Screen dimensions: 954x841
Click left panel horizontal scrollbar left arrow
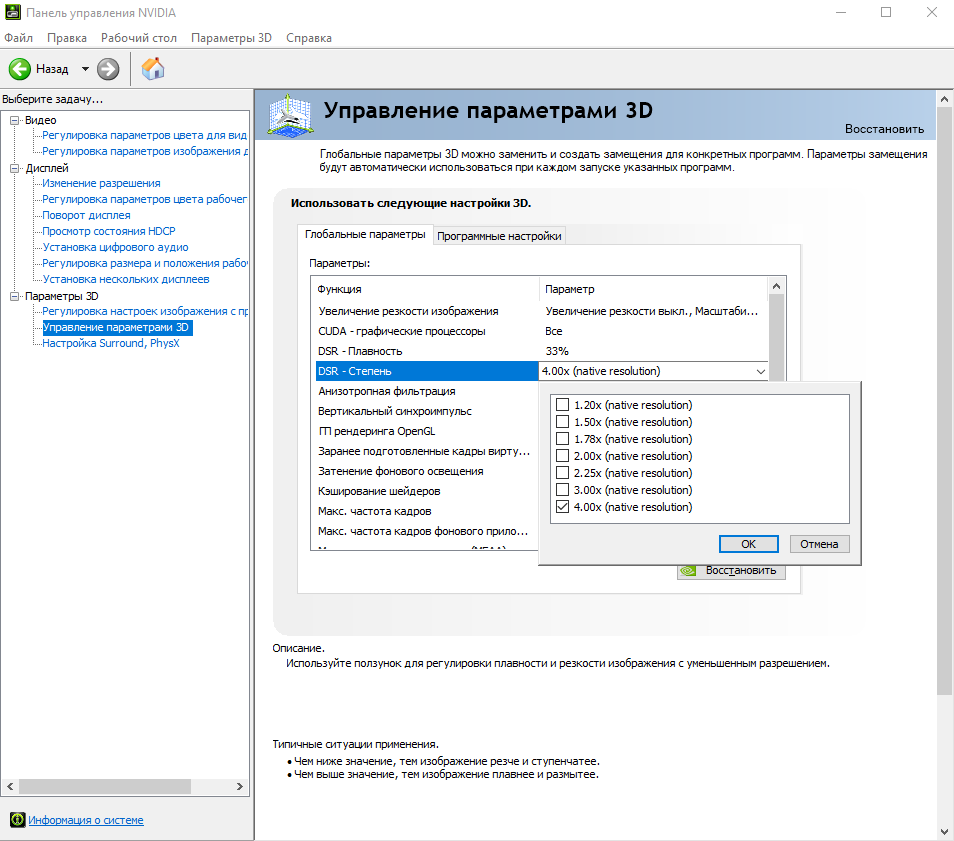(x=10, y=786)
